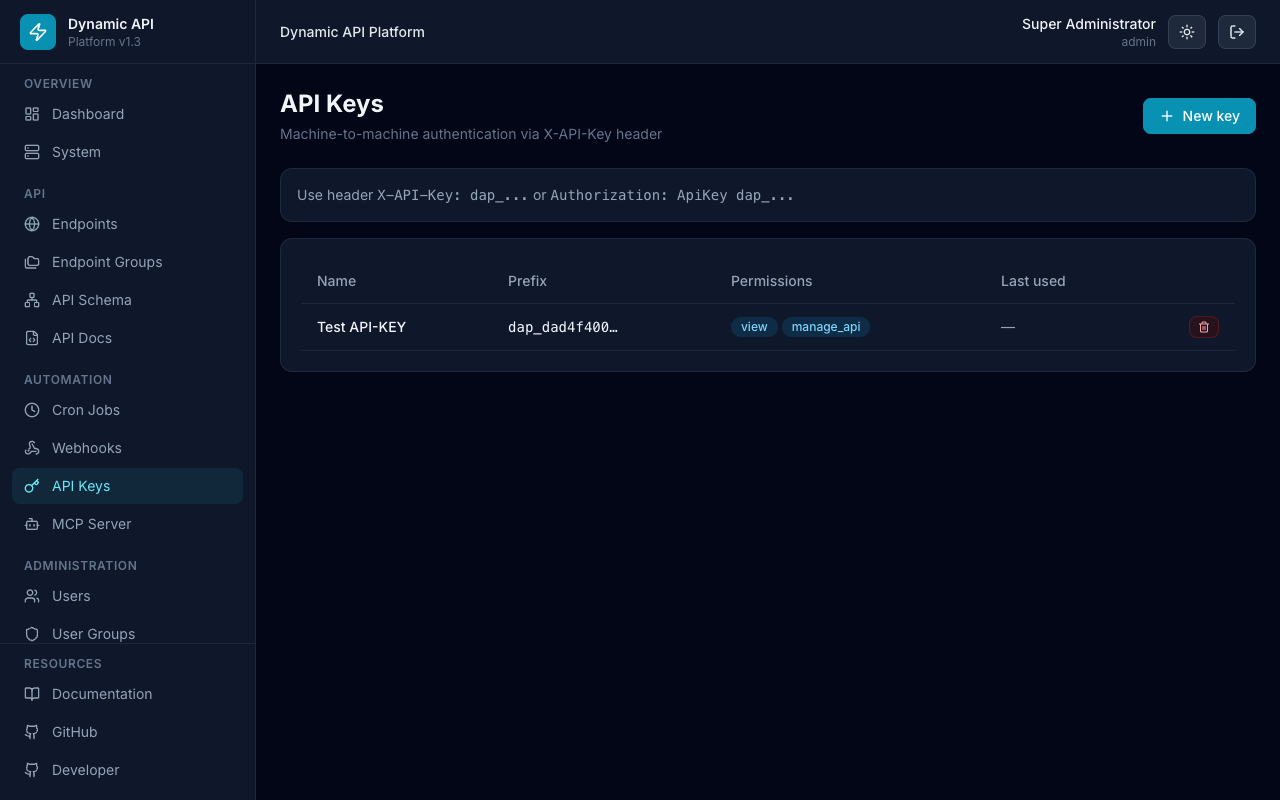Viewport: 1280px width, 800px height.
Task: Click the Endpoint Groups folders icon
Action: (x=32, y=262)
